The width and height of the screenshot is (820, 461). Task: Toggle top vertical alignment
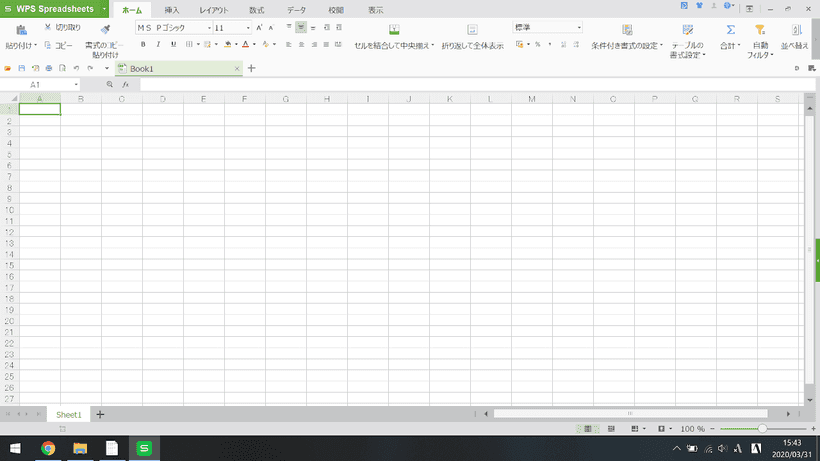[x=289, y=27]
